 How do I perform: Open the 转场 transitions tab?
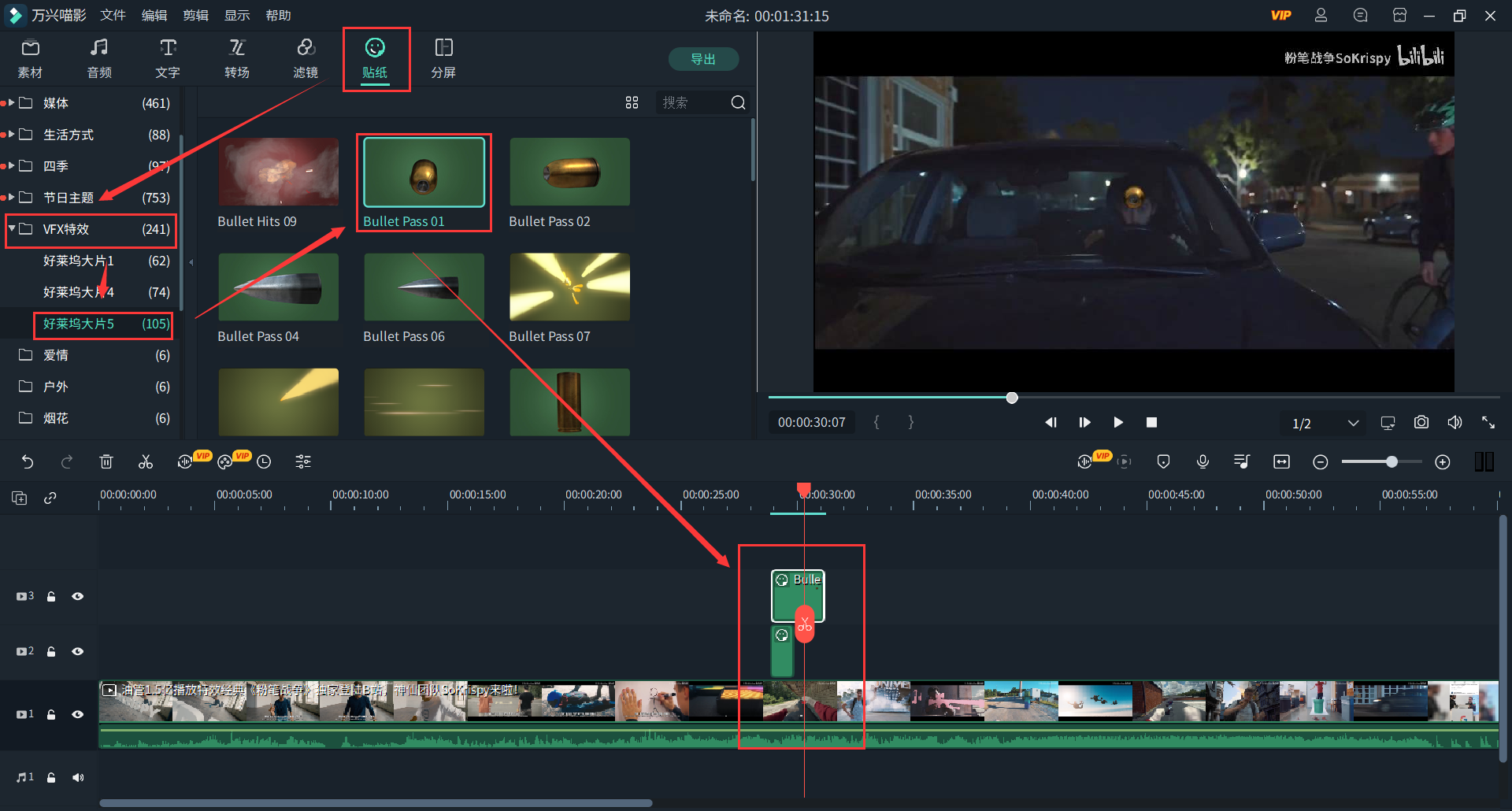(237, 59)
